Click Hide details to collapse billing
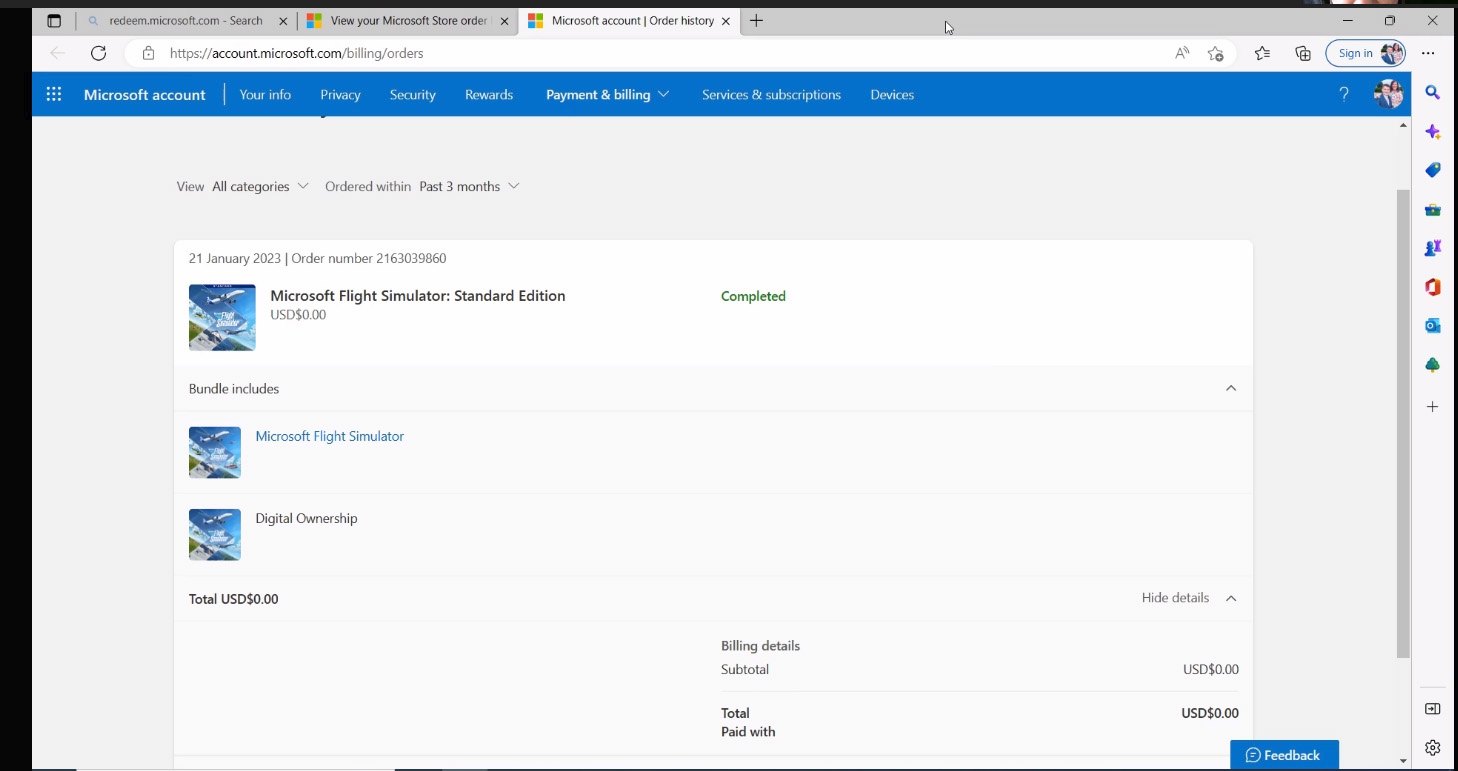This screenshot has width=1458, height=771. [1189, 598]
